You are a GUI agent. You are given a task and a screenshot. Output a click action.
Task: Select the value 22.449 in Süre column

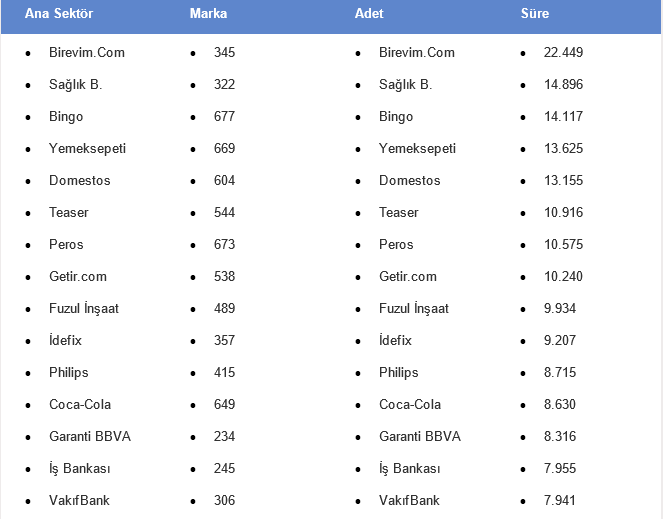(563, 52)
